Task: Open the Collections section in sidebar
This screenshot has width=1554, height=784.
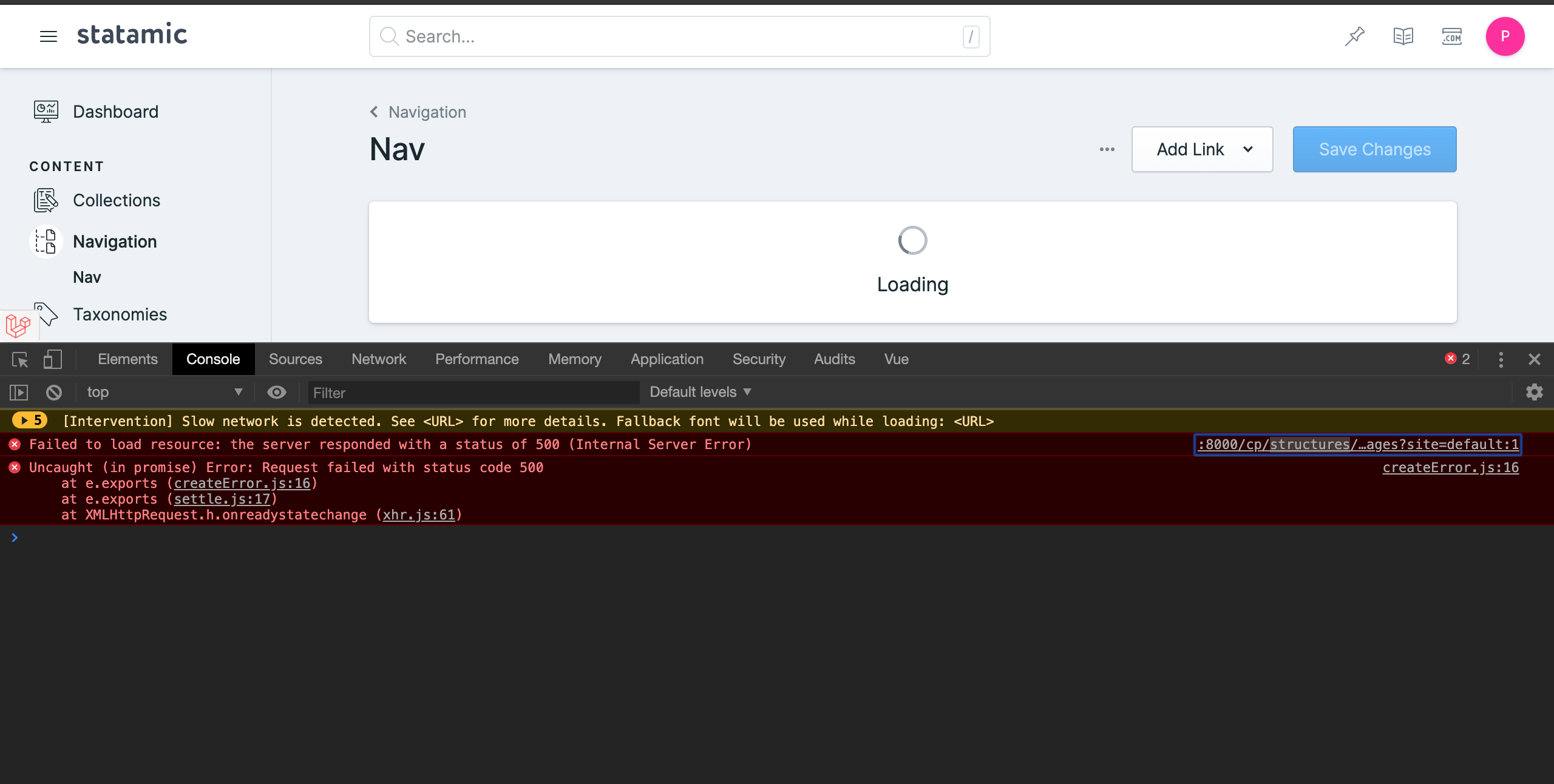Action: click(117, 200)
